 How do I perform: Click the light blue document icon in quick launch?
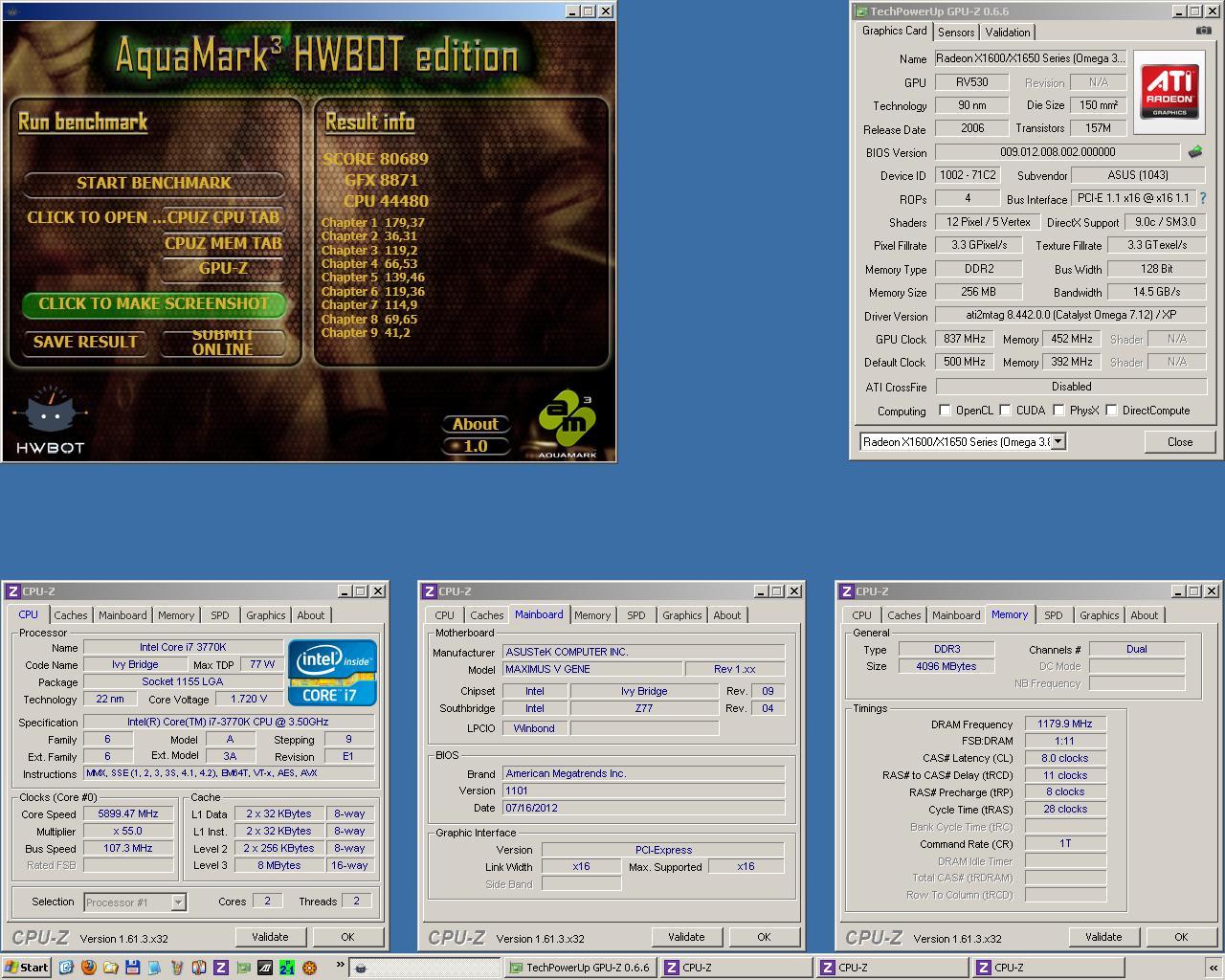click(154, 968)
